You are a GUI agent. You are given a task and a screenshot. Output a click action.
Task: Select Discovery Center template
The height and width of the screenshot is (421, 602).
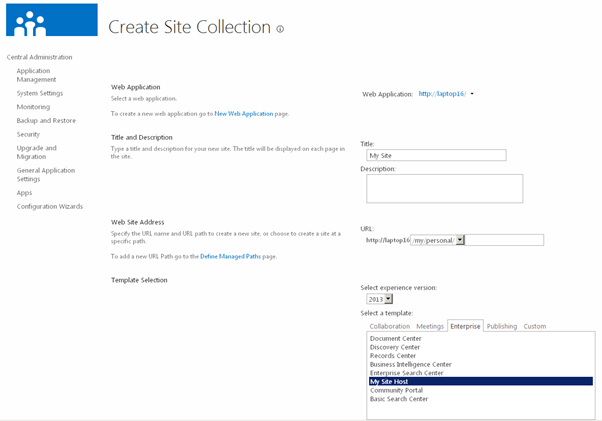click(x=395, y=347)
